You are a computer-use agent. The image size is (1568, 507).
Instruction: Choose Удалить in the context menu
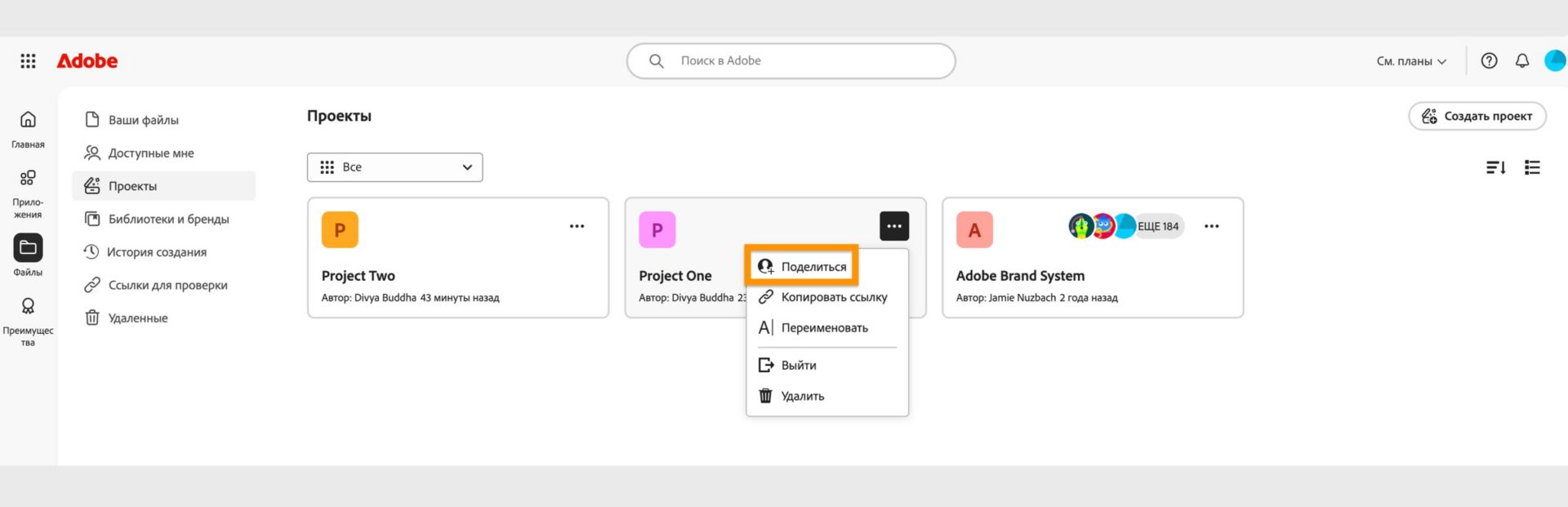pyautogui.click(x=826, y=396)
